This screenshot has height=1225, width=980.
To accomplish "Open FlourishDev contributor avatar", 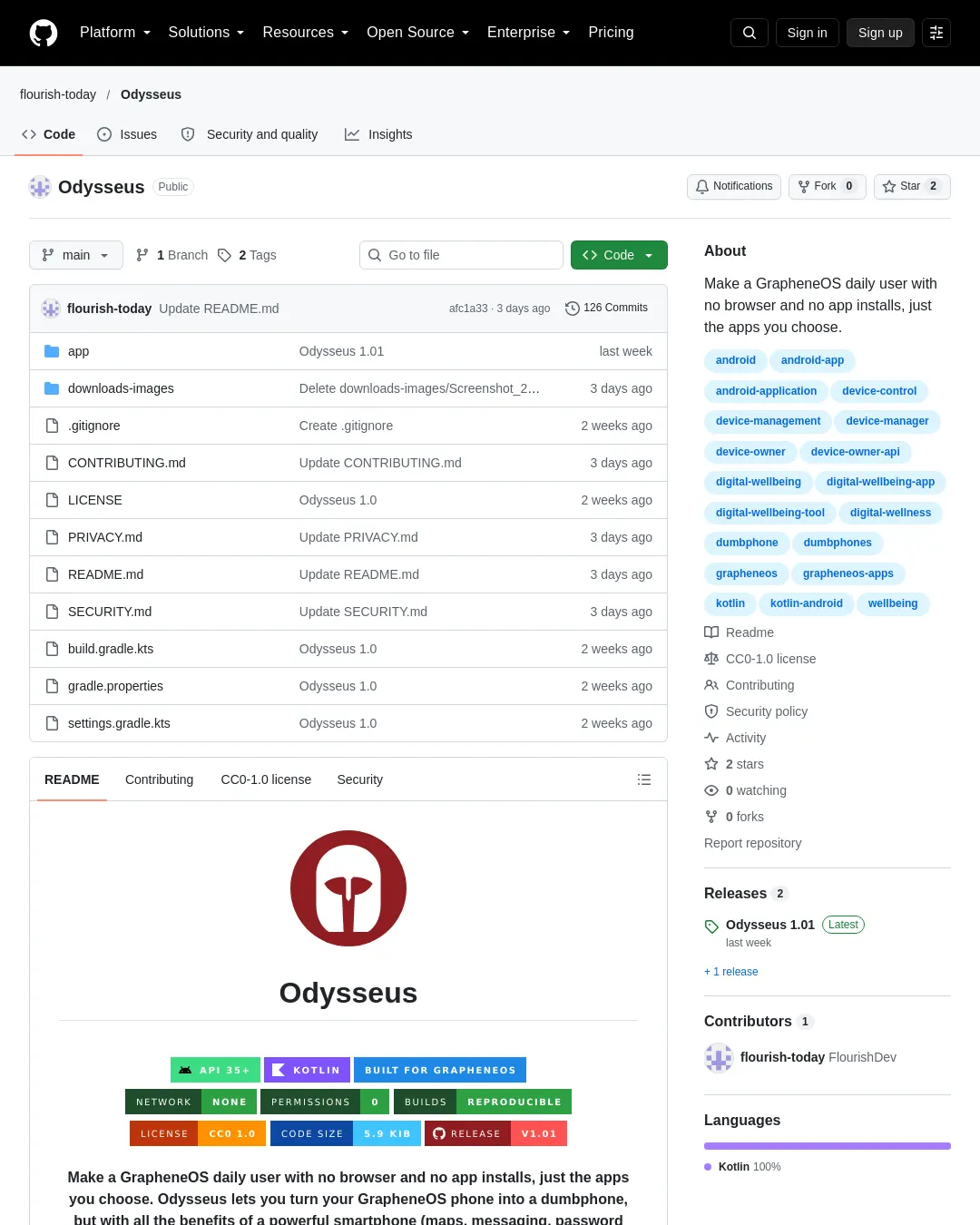I will click(719, 1057).
